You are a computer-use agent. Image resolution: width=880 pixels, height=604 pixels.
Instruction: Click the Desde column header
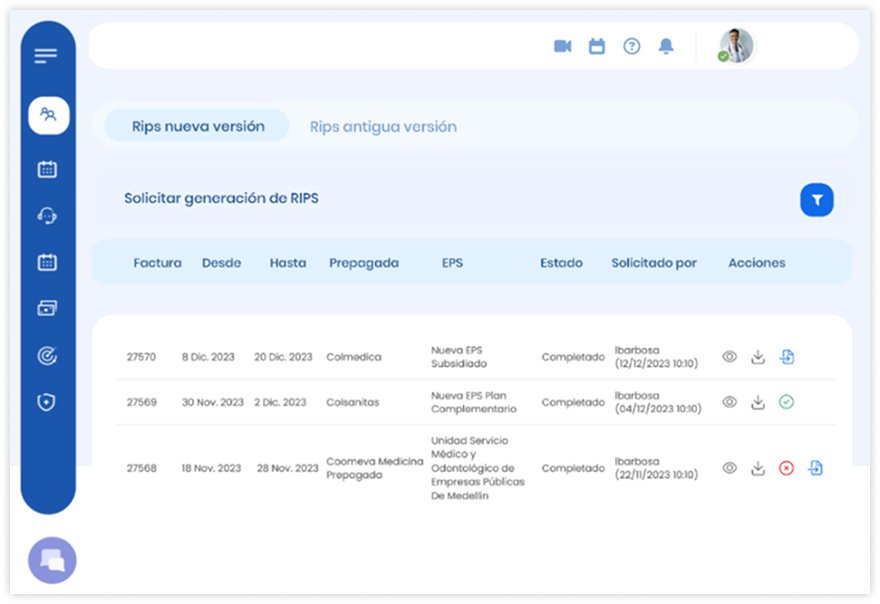pyautogui.click(x=221, y=263)
